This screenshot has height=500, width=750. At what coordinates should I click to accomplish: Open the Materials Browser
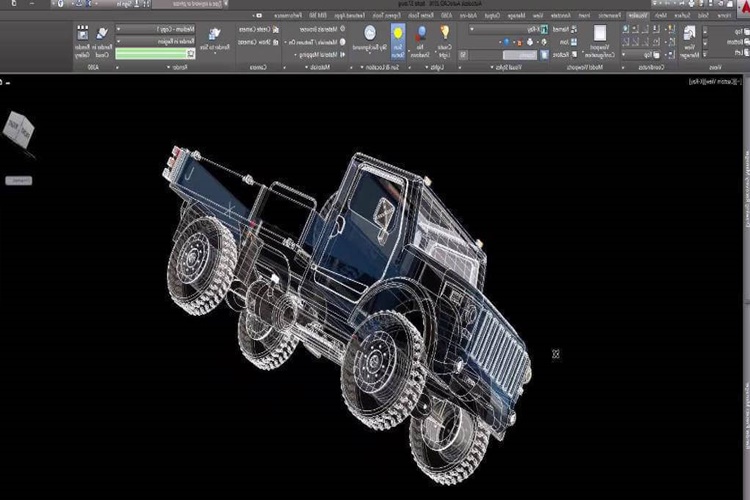pos(322,29)
